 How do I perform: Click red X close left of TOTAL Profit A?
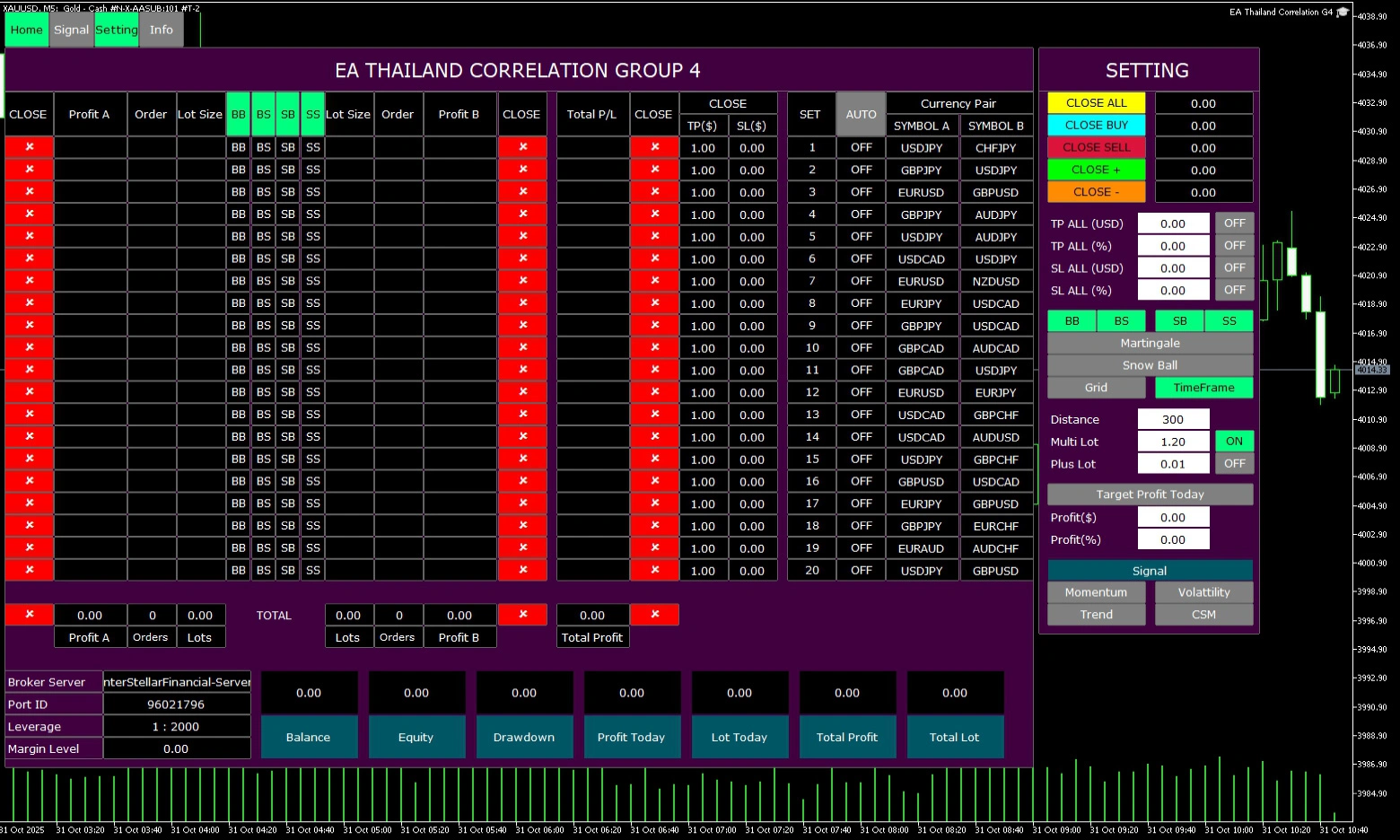[29, 615]
